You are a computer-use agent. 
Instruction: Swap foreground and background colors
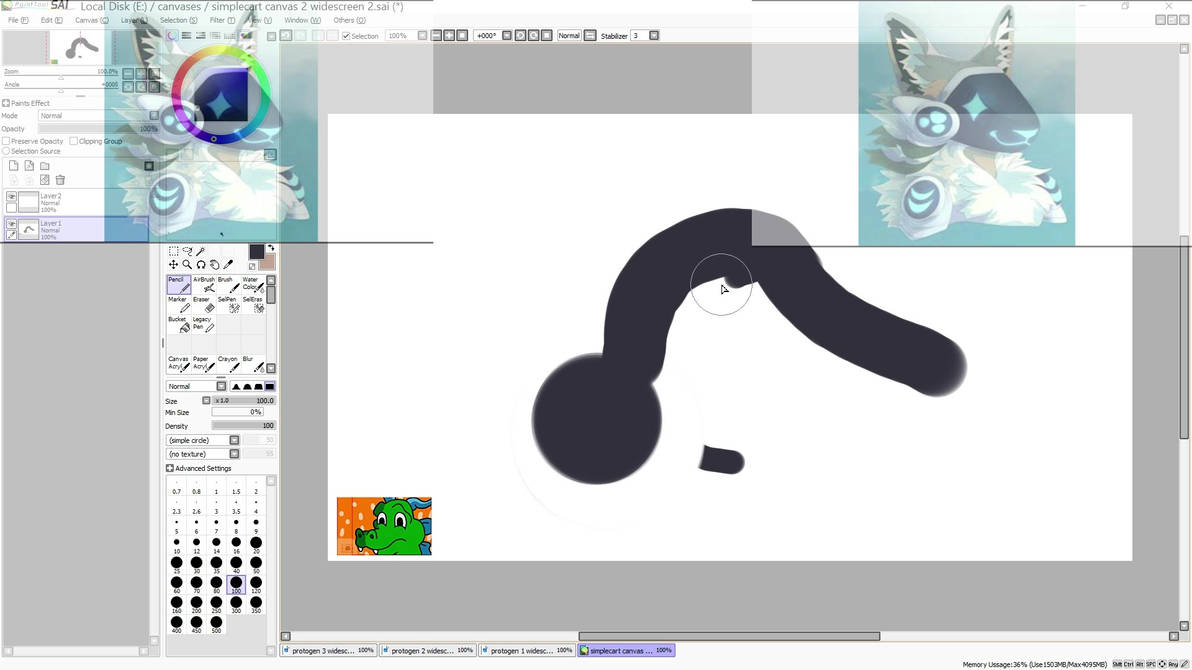click(x=271, y=248)
